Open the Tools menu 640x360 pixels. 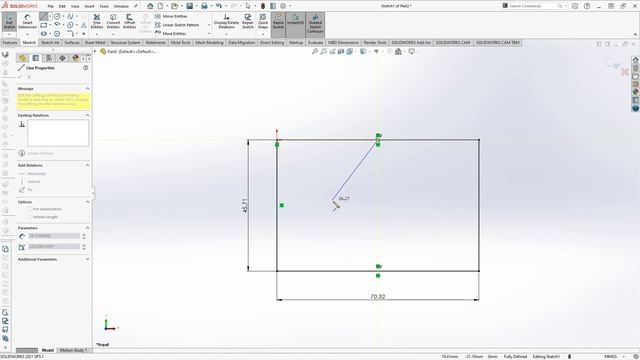tap(104, 6)
